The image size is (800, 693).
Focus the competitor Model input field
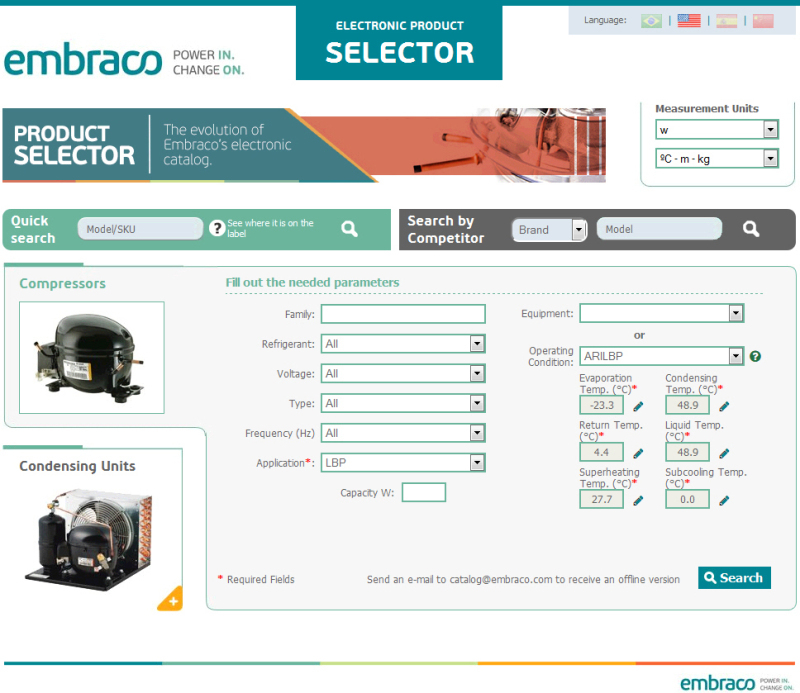659,229
